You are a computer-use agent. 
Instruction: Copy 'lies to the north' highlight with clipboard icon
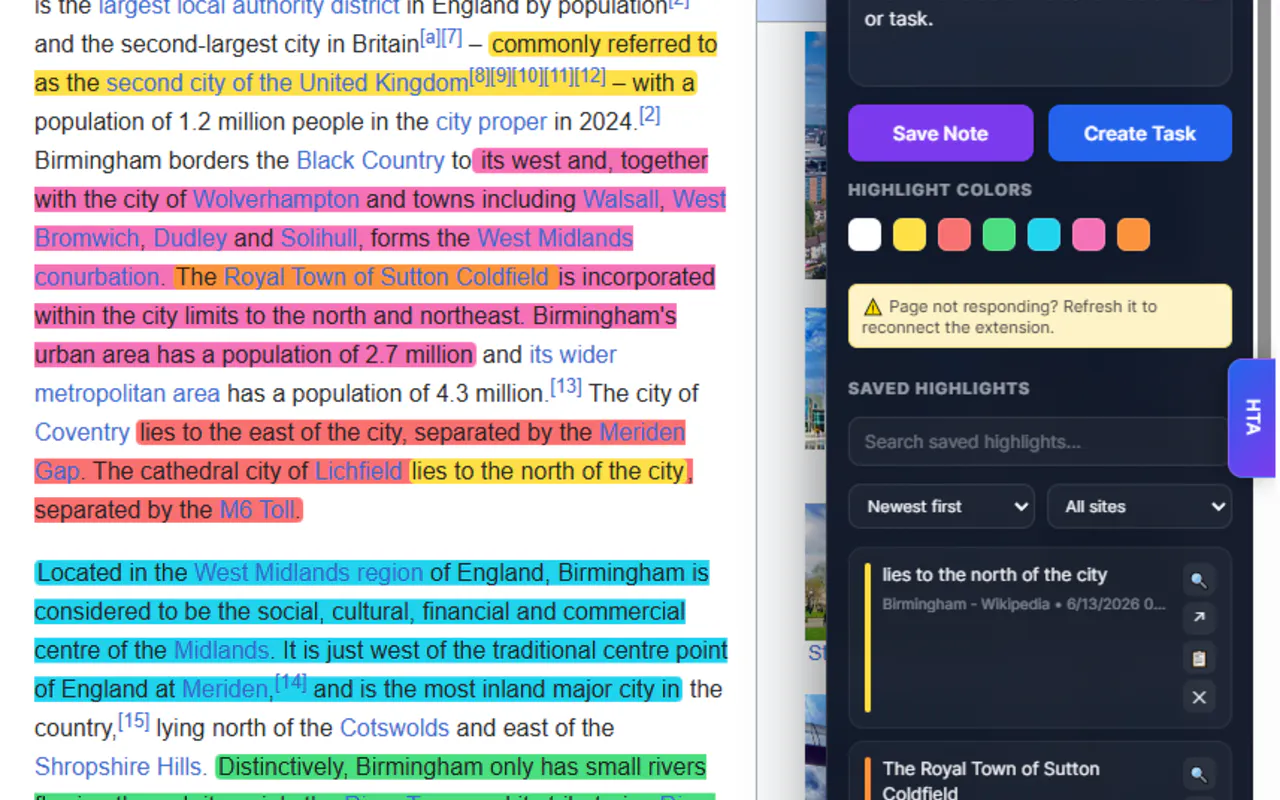pyautogui.click(x=1199, y=658)
